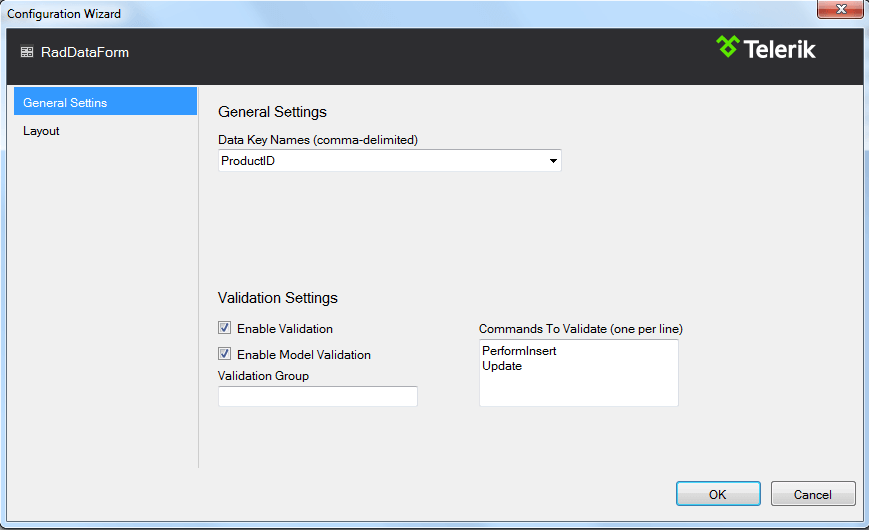Screen dimensions: 869x530
Task: Click the Telerik logo
Action: (765, 48)
